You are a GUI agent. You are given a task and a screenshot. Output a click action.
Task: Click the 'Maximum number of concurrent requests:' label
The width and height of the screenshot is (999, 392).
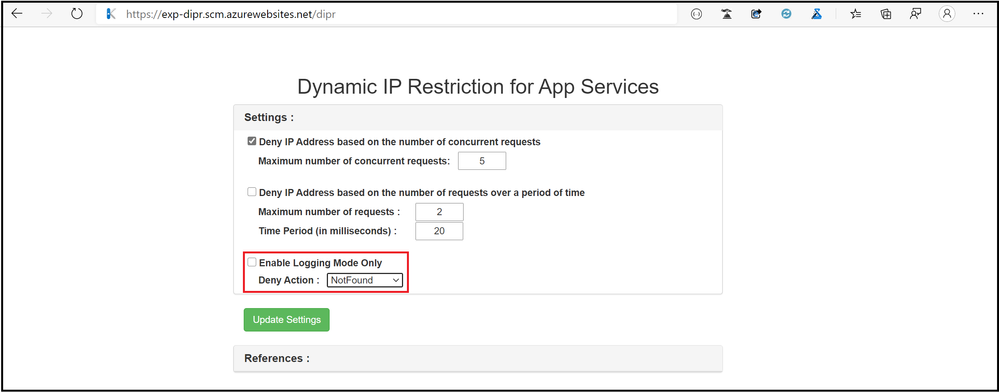coord(354,161)
